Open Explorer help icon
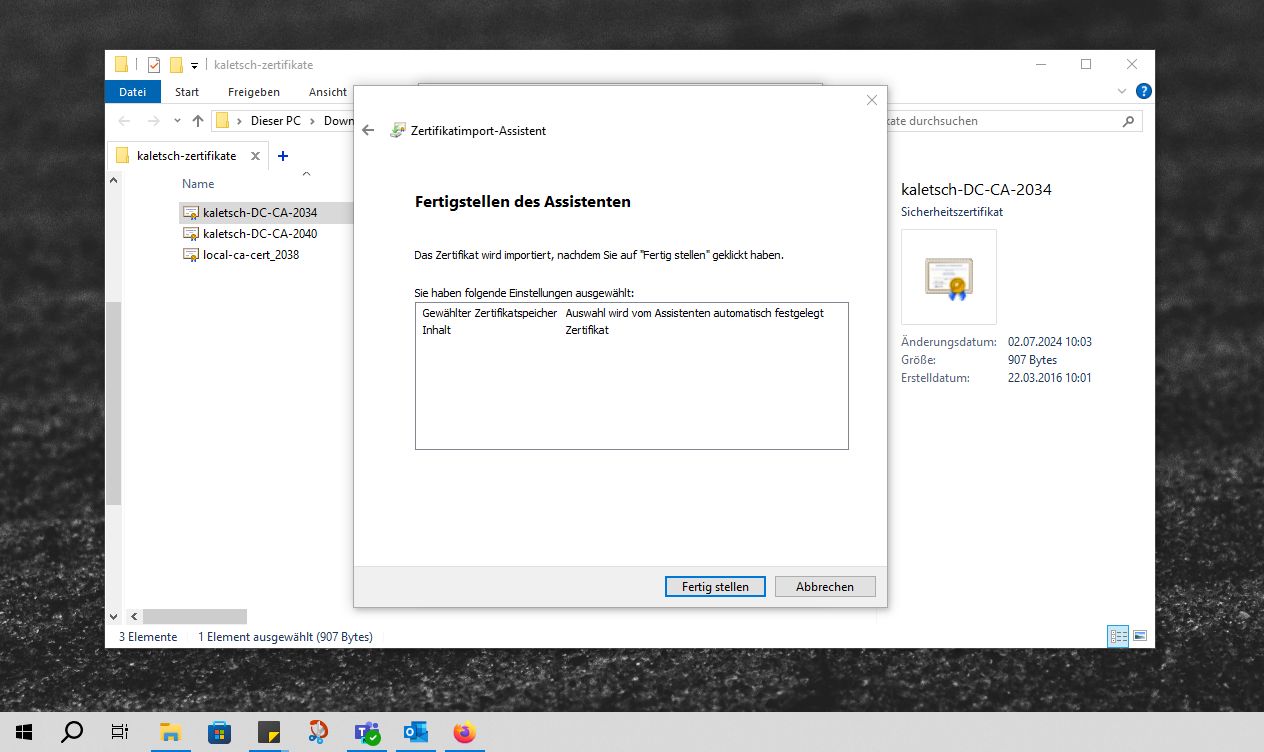Image resolution: width=1264 pixels, height=752 pixels. click(1144, 92)
